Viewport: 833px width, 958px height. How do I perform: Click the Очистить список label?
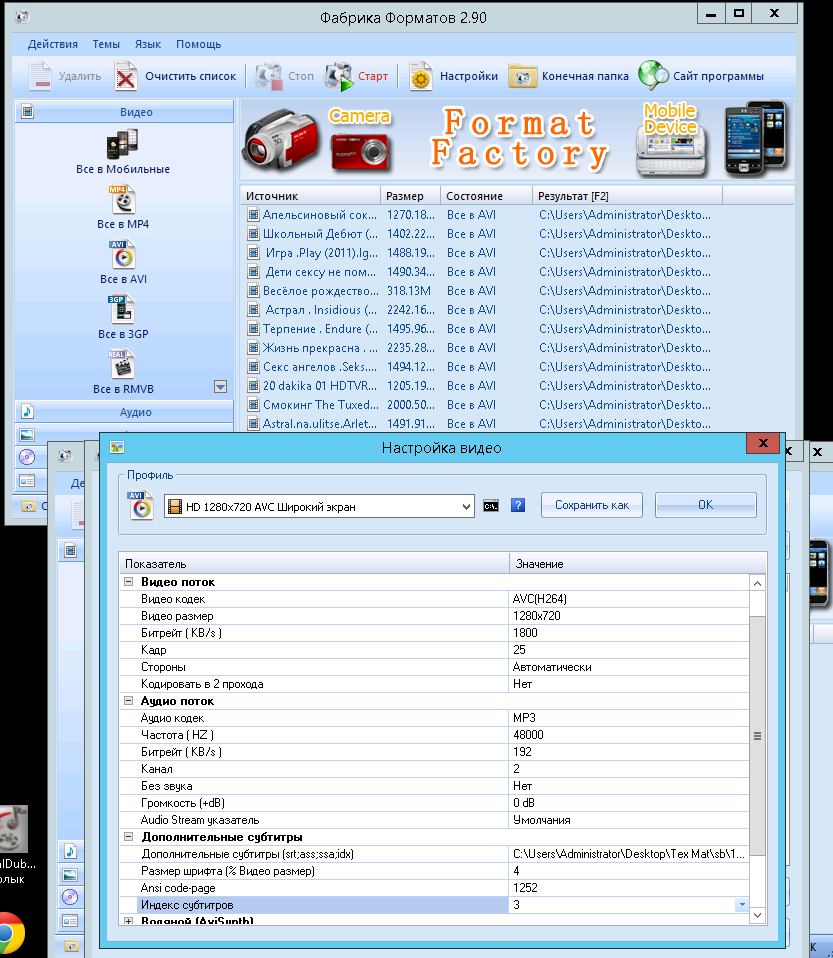pyautogui.click(x=190, y=76)
